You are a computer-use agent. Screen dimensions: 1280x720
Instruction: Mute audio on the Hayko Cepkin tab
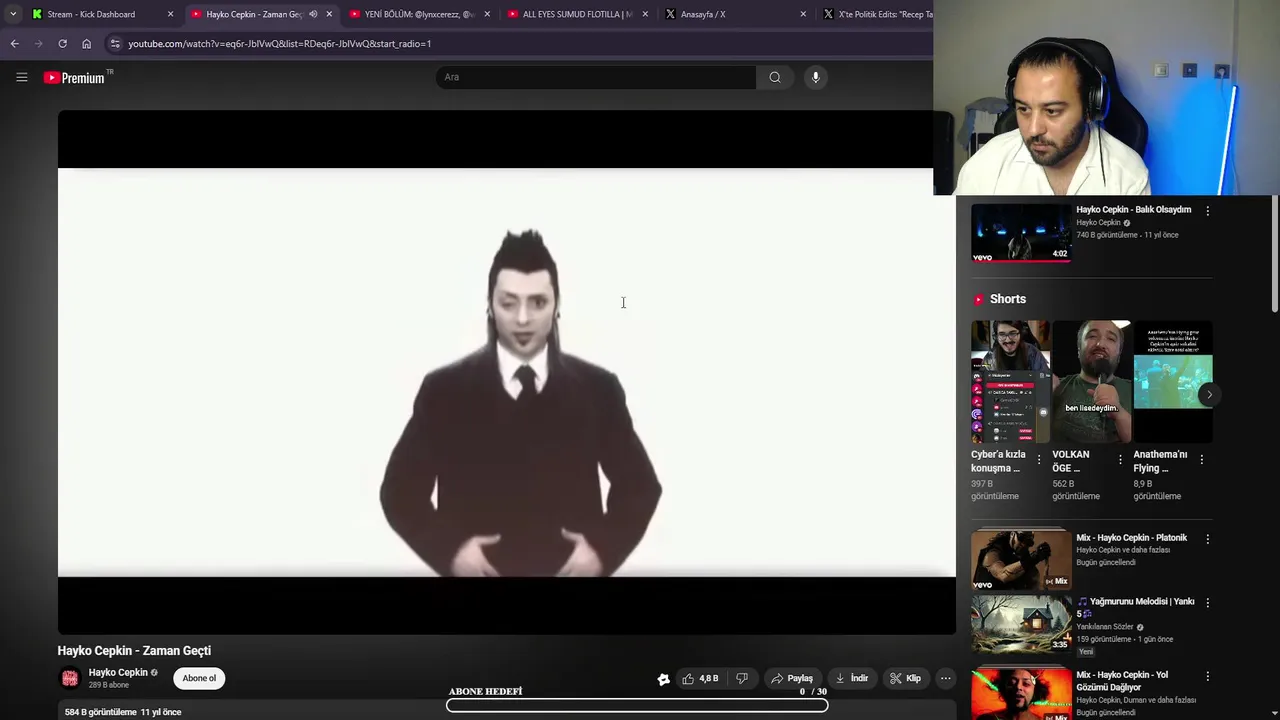click(x=313, y=14)
